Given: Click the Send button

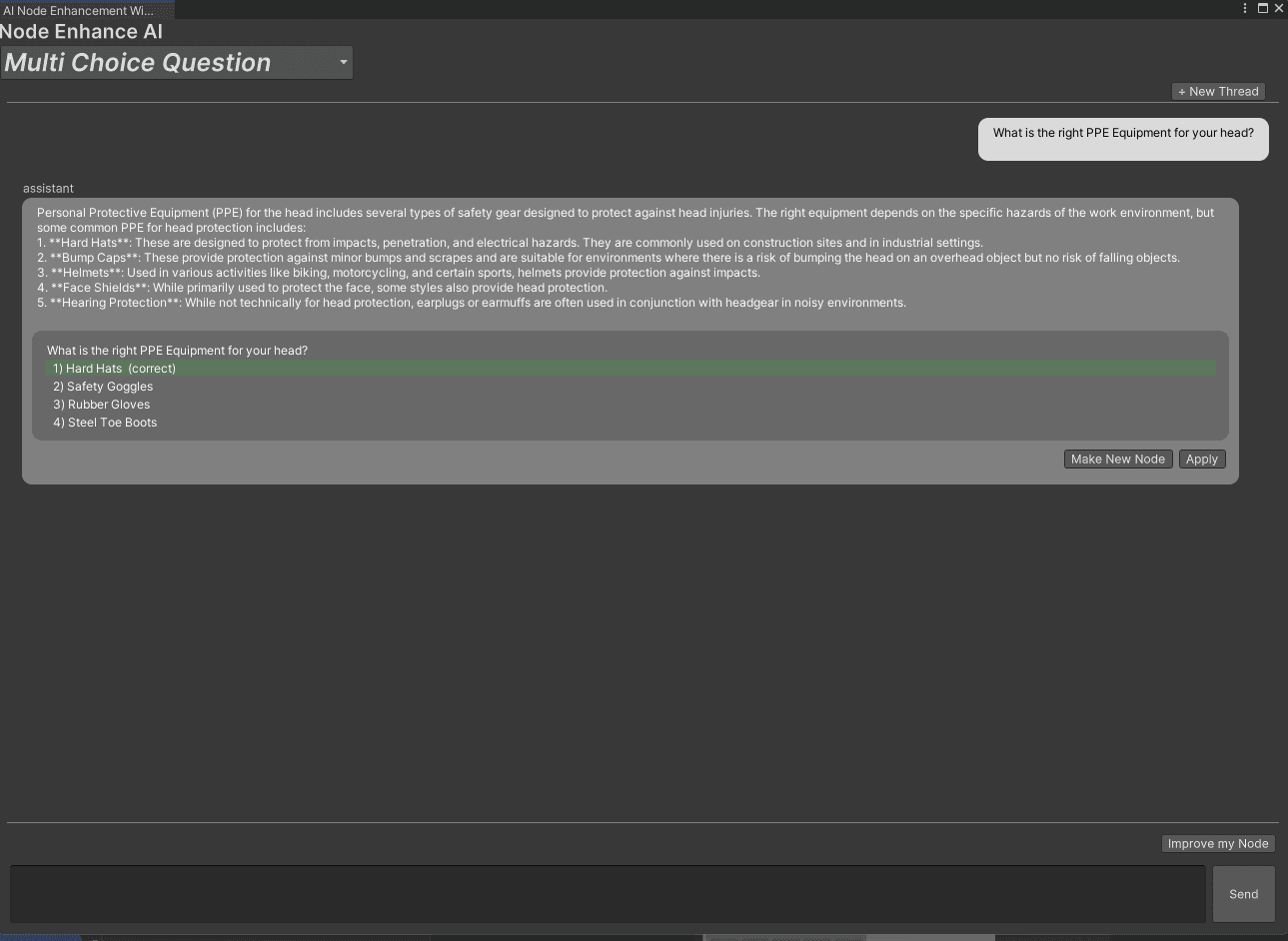Looking at the screenshot, I should [x=1243, y=894].
